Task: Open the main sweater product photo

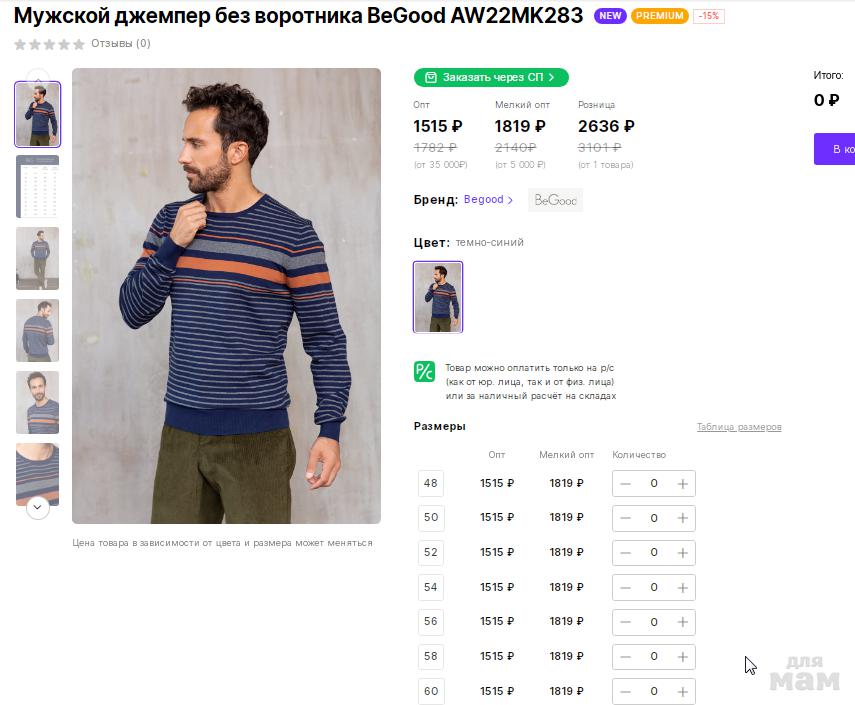Action: click(x=226, y=295)
